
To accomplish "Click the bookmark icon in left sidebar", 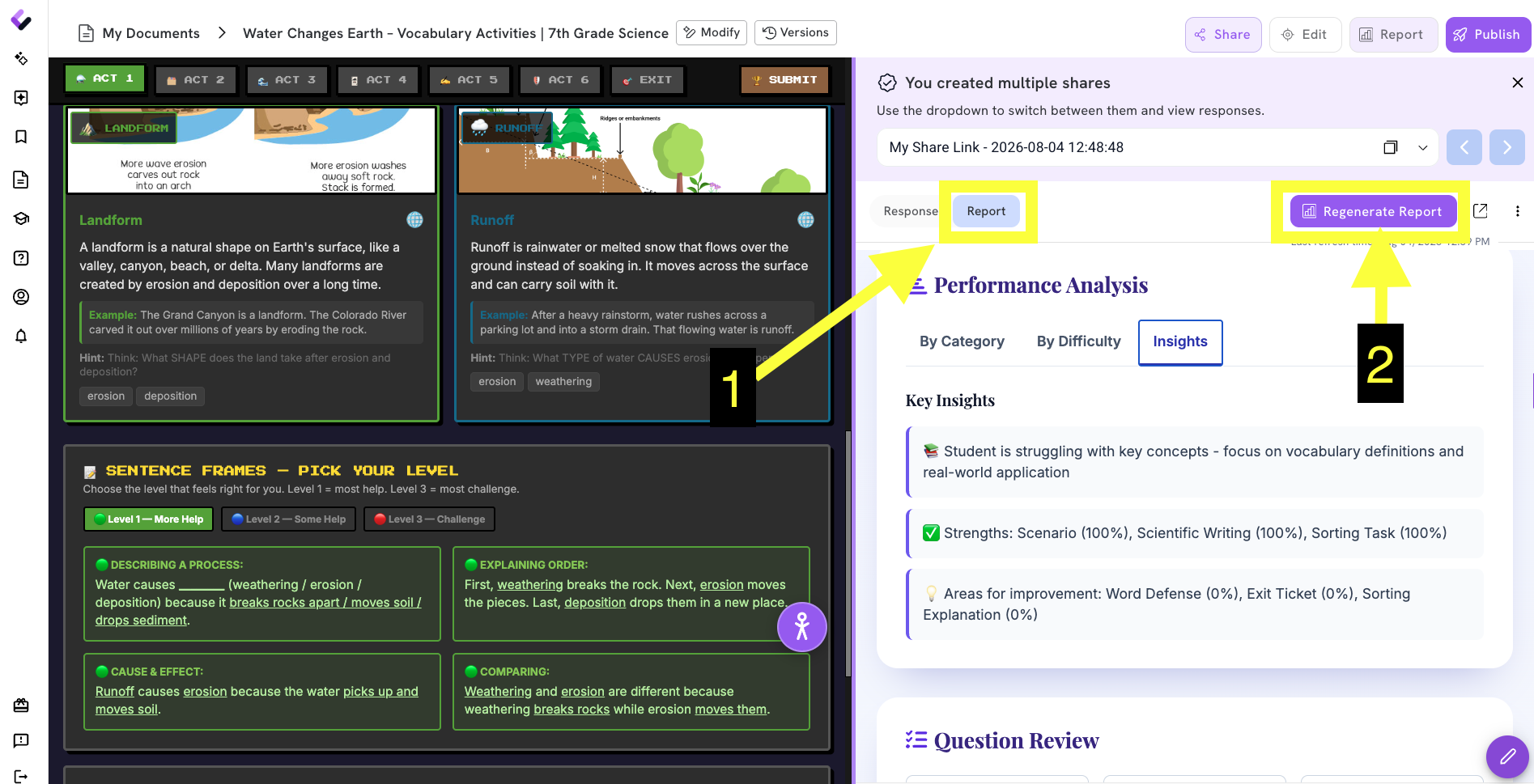I will [21, 137].
